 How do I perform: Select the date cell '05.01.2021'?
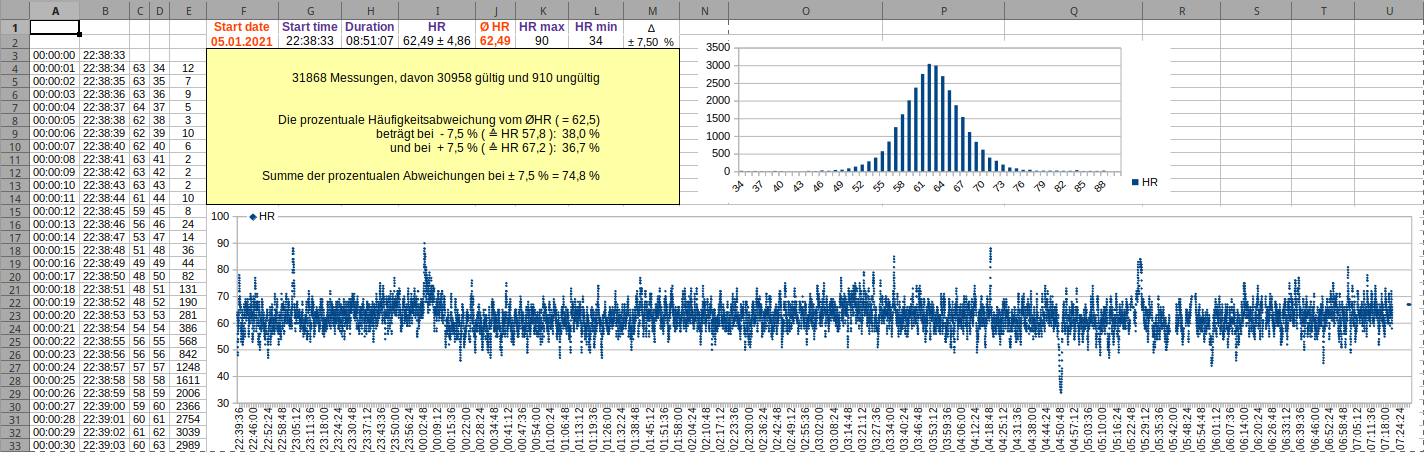coord(242,42)
